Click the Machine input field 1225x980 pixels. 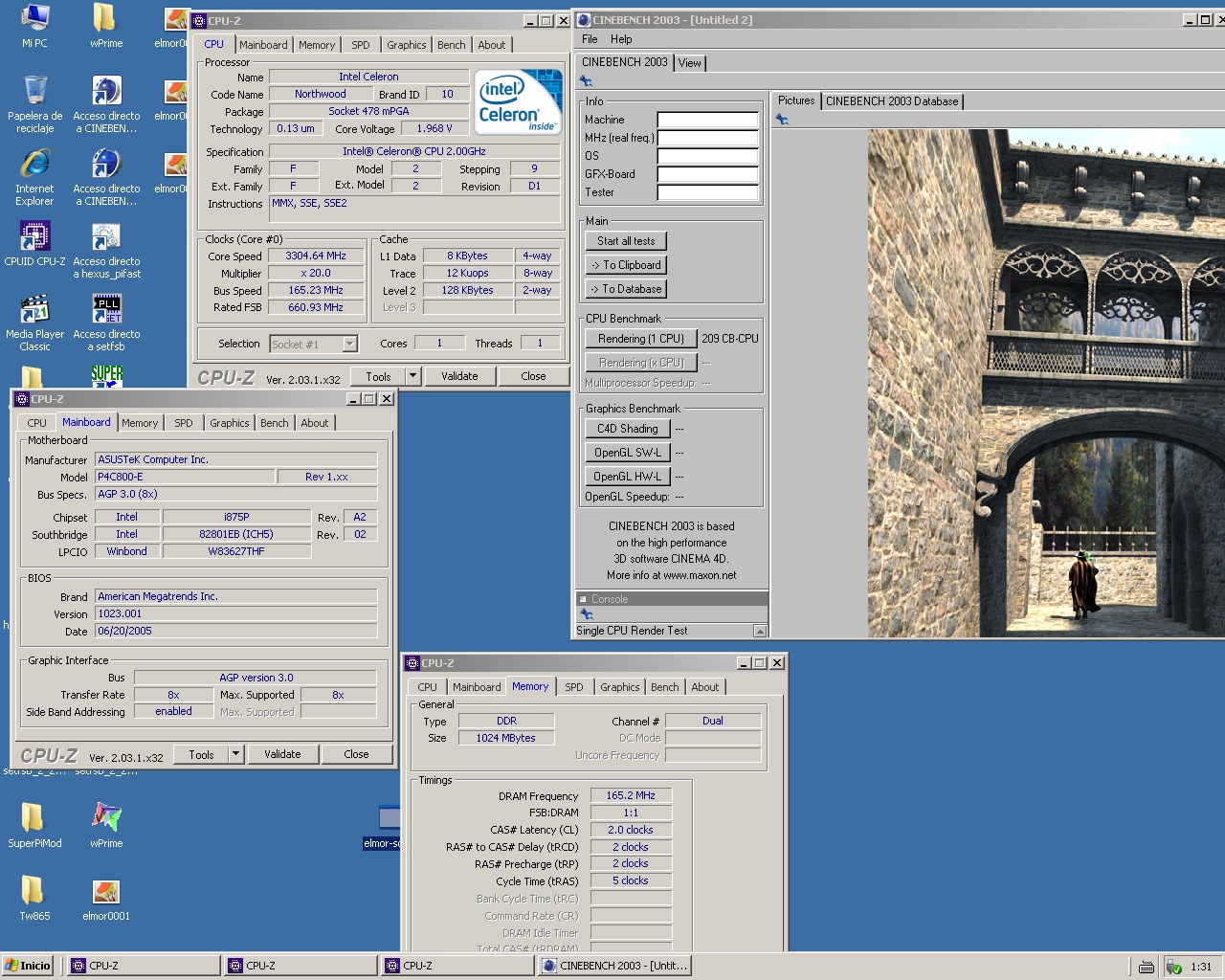tap(707, 120)
